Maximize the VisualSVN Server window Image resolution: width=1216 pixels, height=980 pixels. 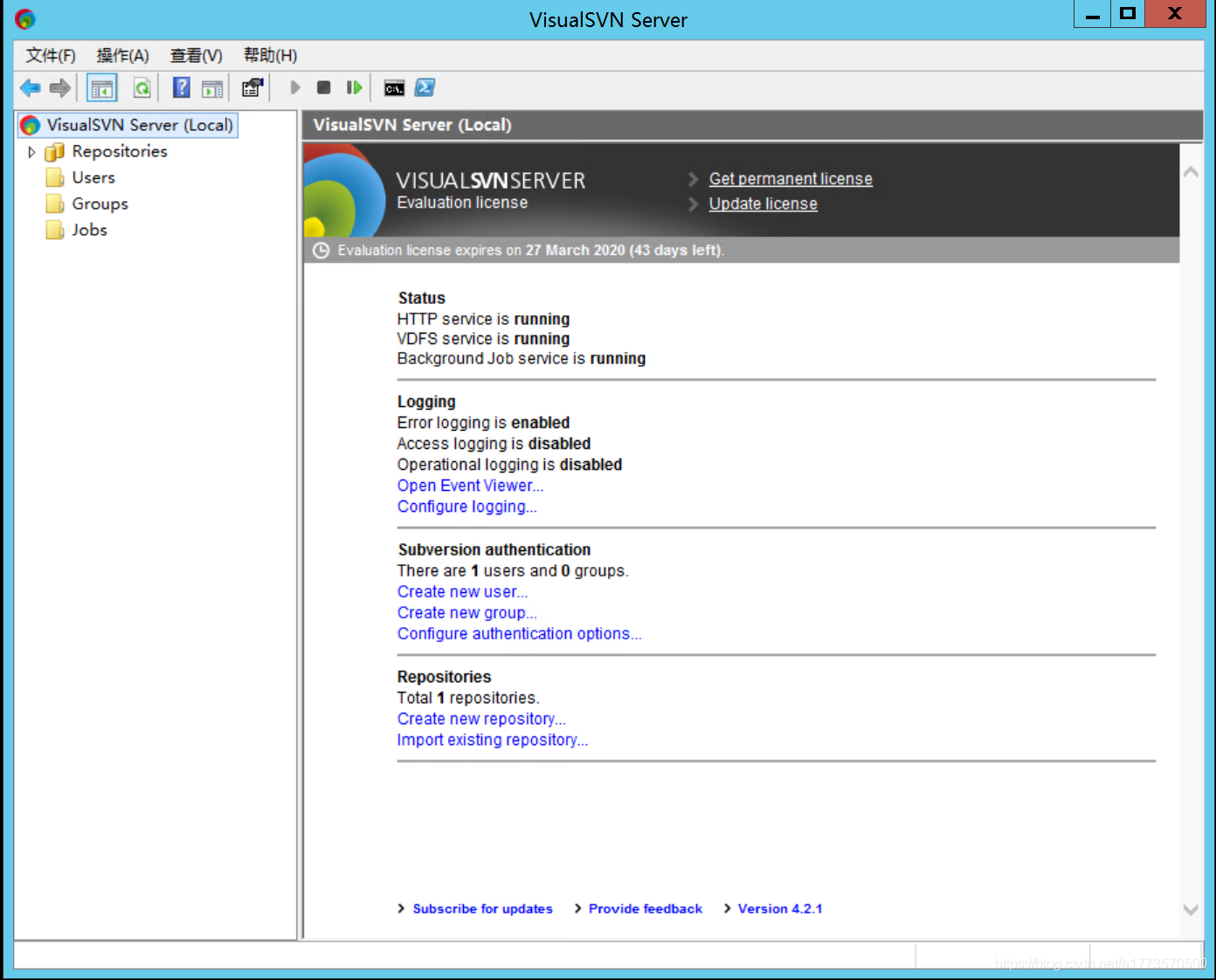1128,14
